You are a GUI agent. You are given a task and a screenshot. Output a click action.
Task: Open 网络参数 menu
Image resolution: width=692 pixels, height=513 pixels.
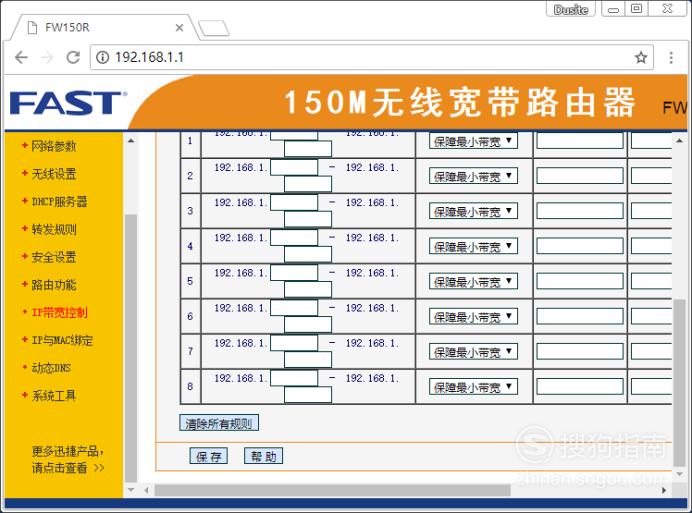point(53,146)
